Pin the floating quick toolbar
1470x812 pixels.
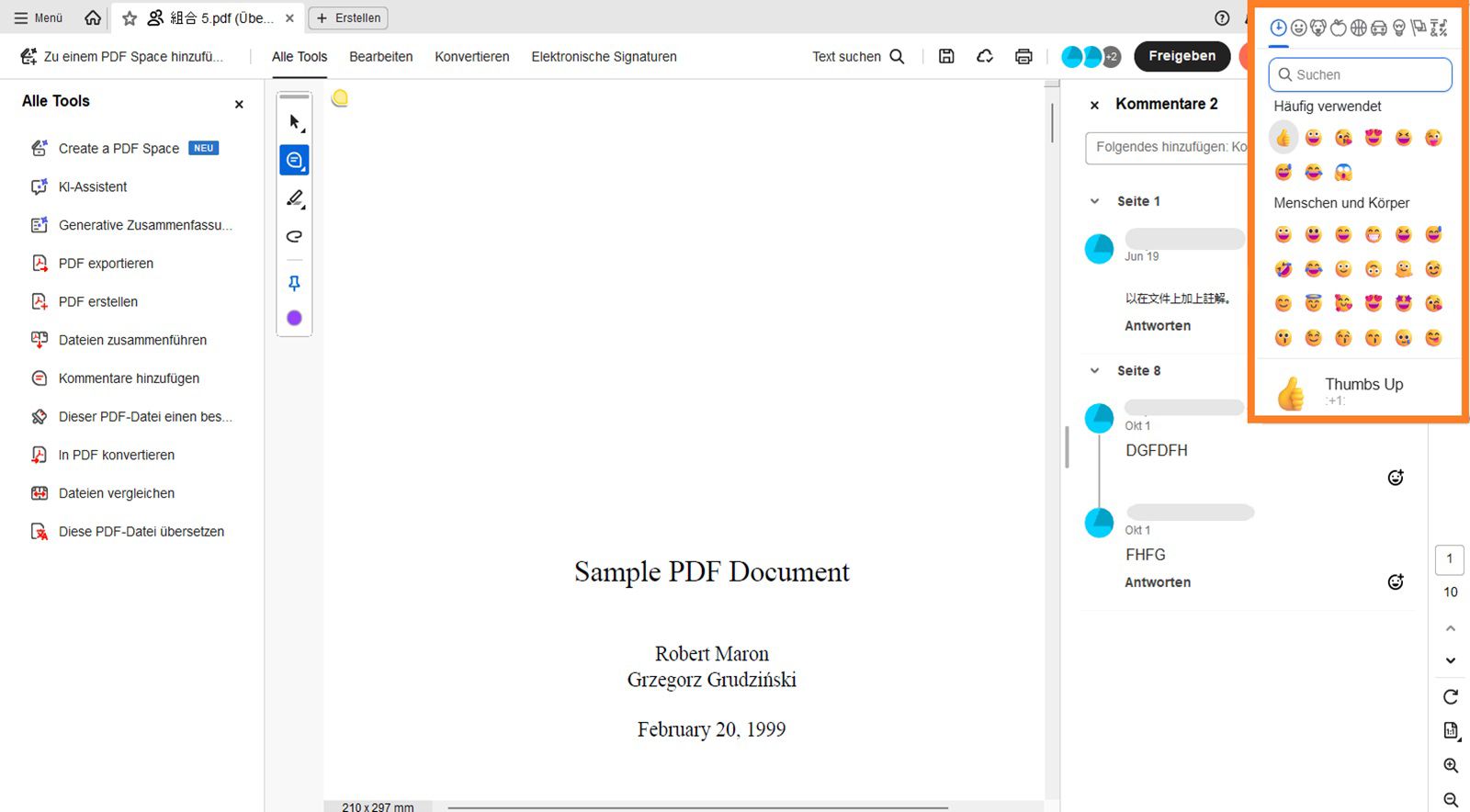pos(294,284)
